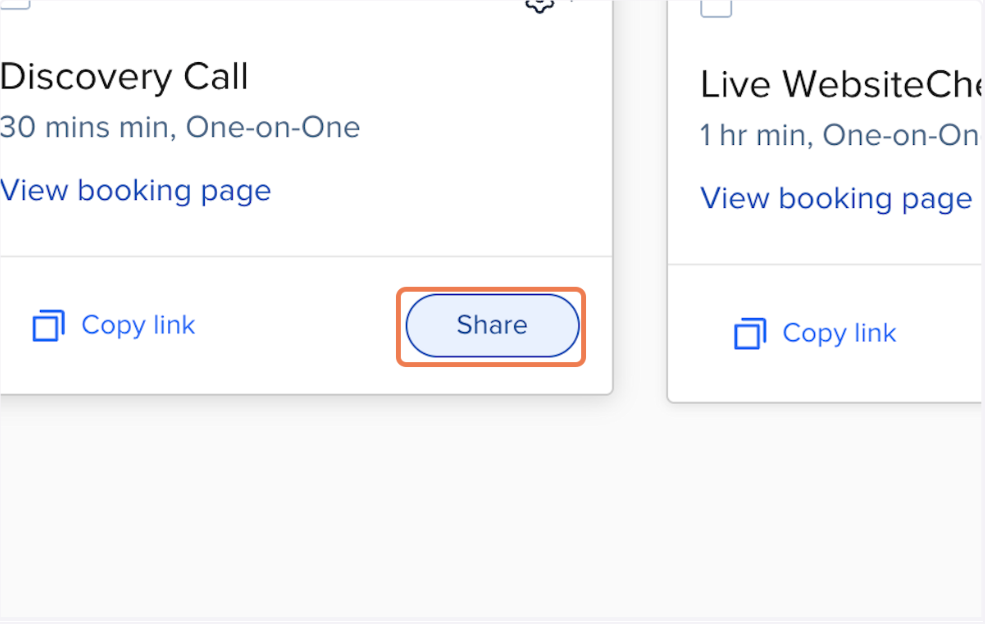
Task: Open View booking page for Discovery Call
Action: [135, 190]
